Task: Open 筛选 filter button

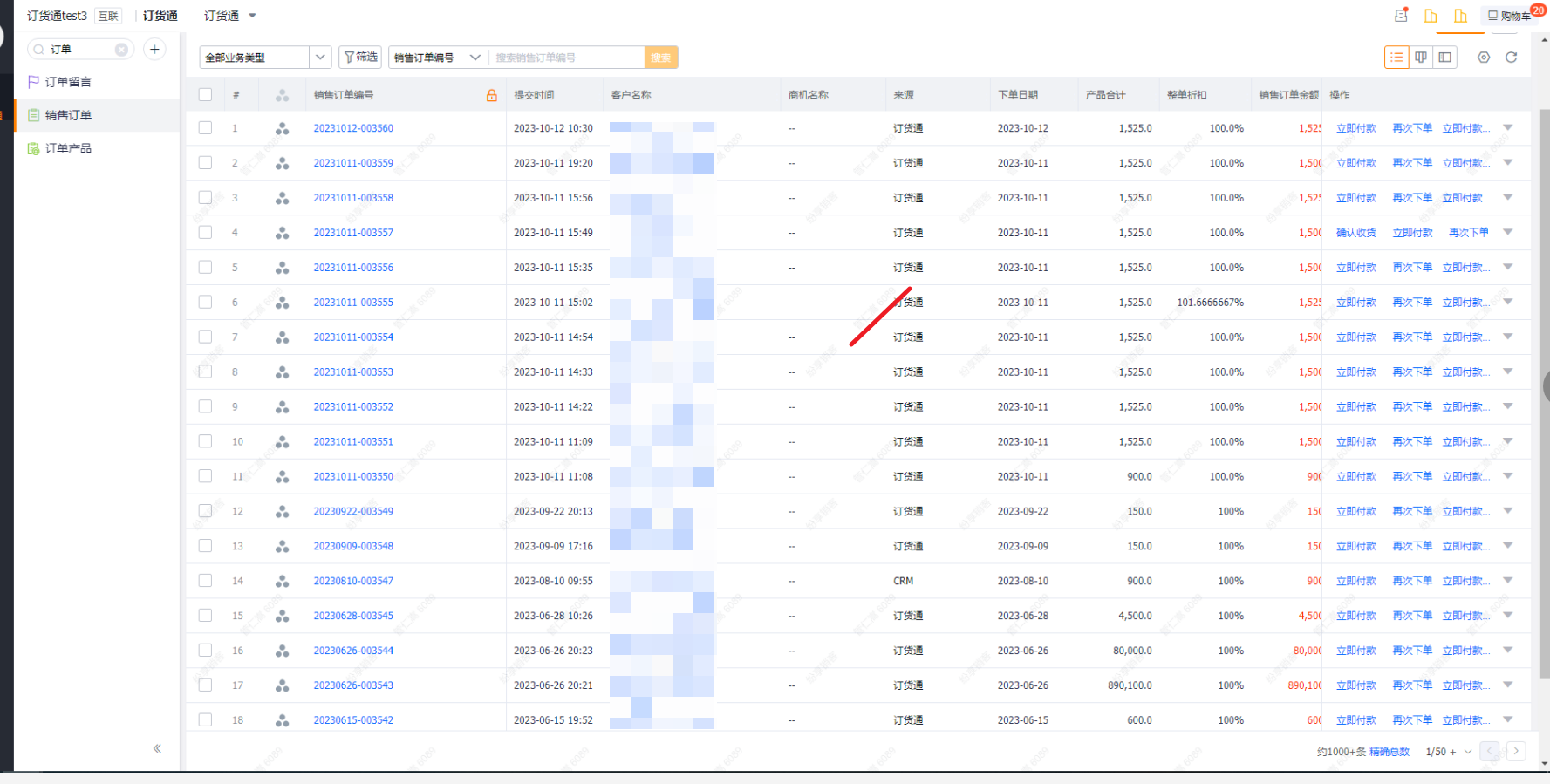Action: pos(360,58)
